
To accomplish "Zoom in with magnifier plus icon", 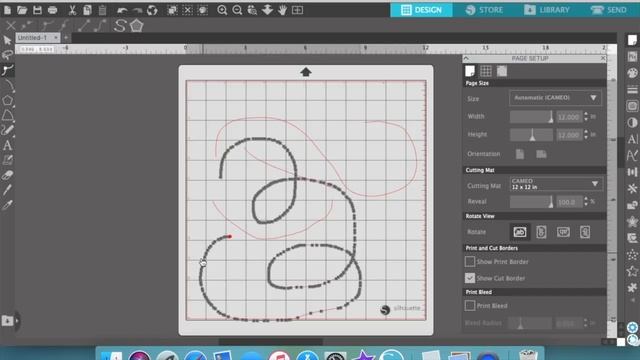I will tap(222, 10).
